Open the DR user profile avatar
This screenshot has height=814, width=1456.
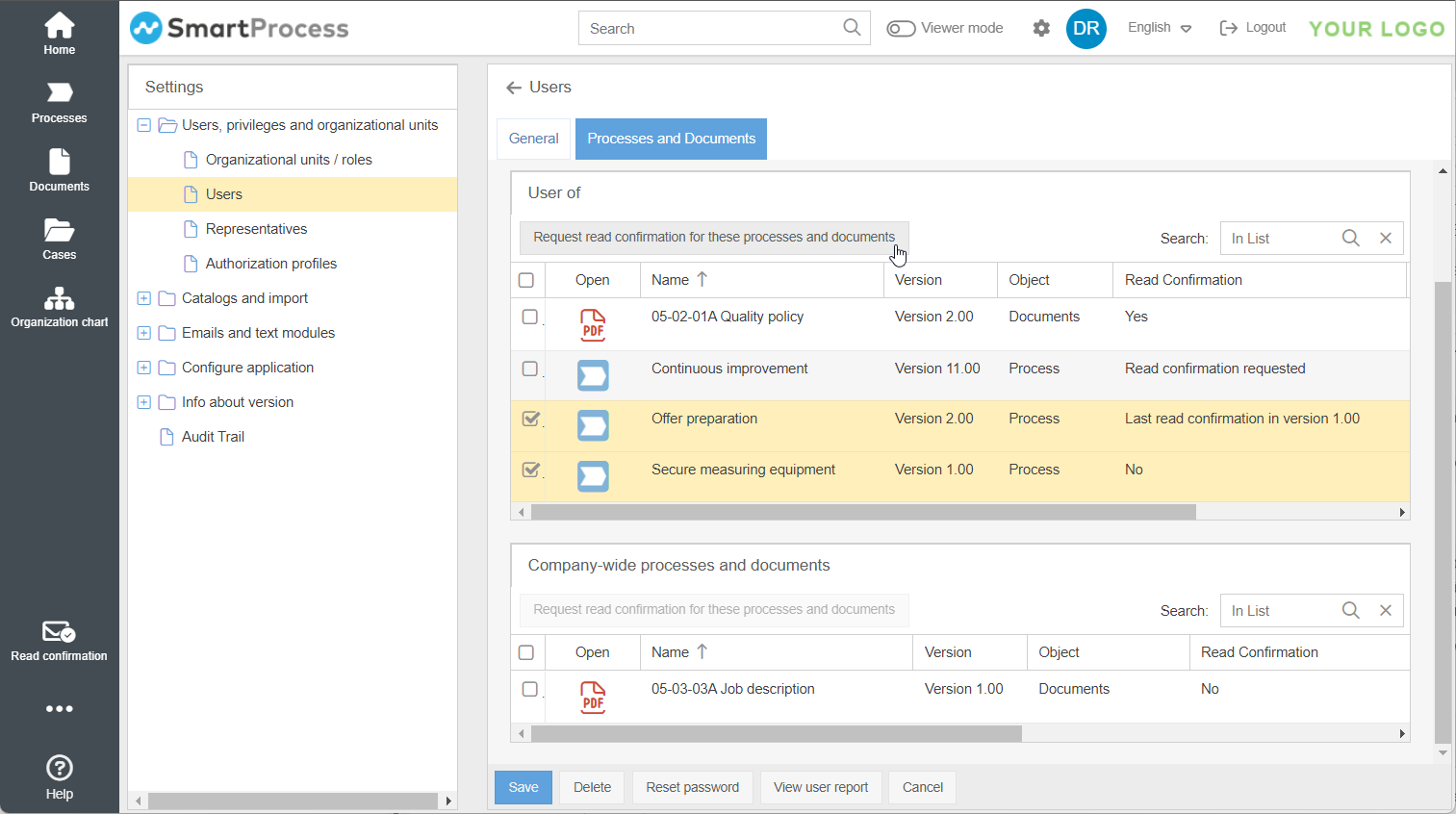click(1086, 29)
